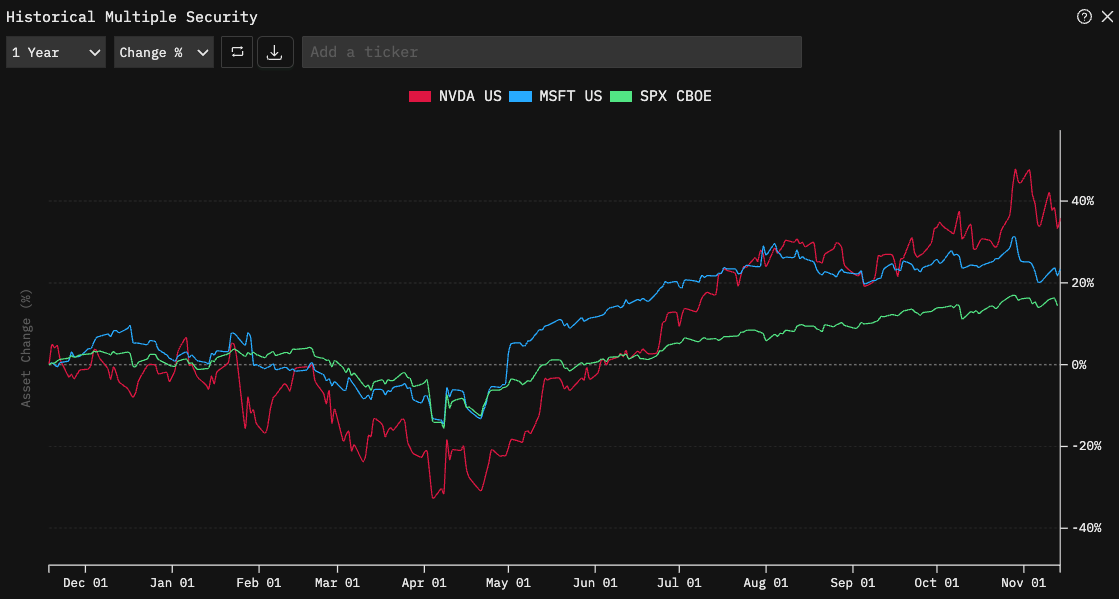The height and width of the screenshot is (599, 1119).
Task: Focus the Add a ticker input field
Action: point(552,52)
